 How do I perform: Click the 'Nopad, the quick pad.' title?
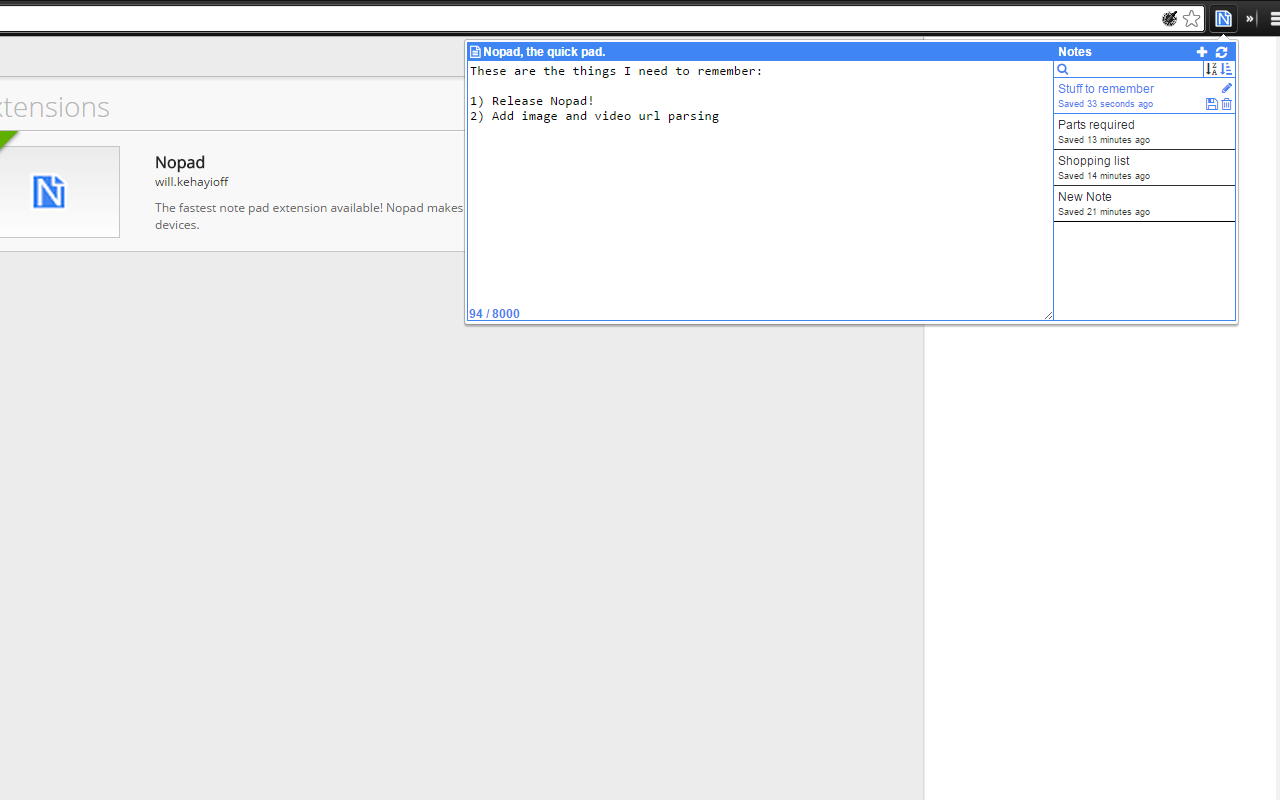point(544,52)
